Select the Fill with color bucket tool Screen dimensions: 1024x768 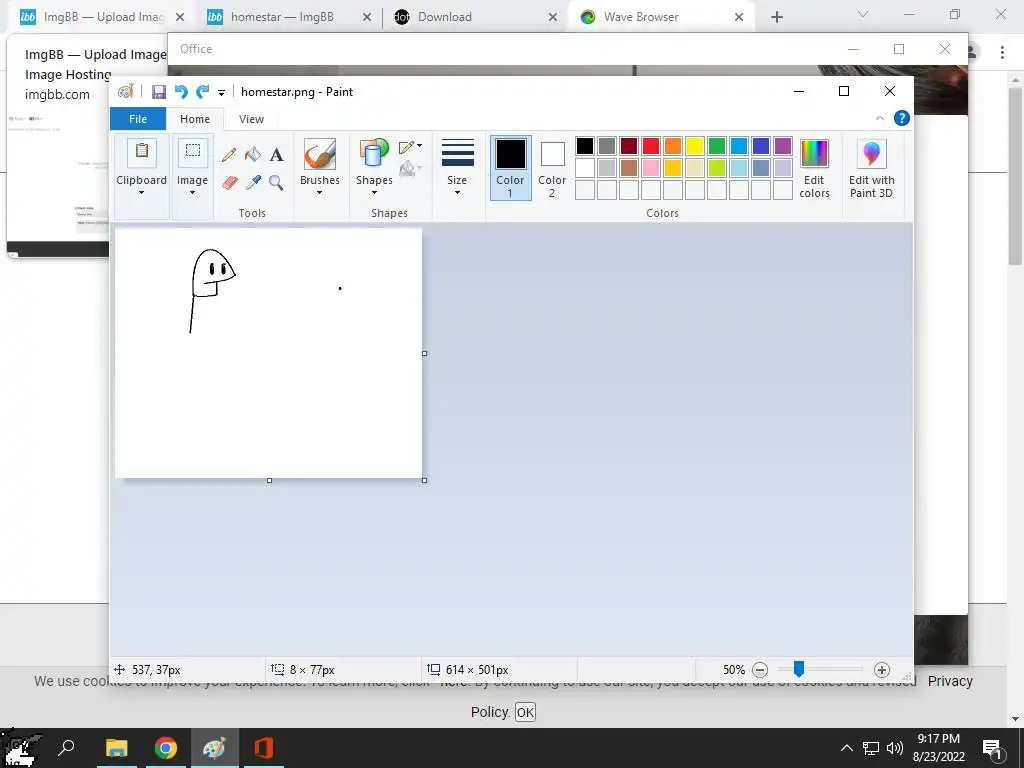(x=253, y=155)
